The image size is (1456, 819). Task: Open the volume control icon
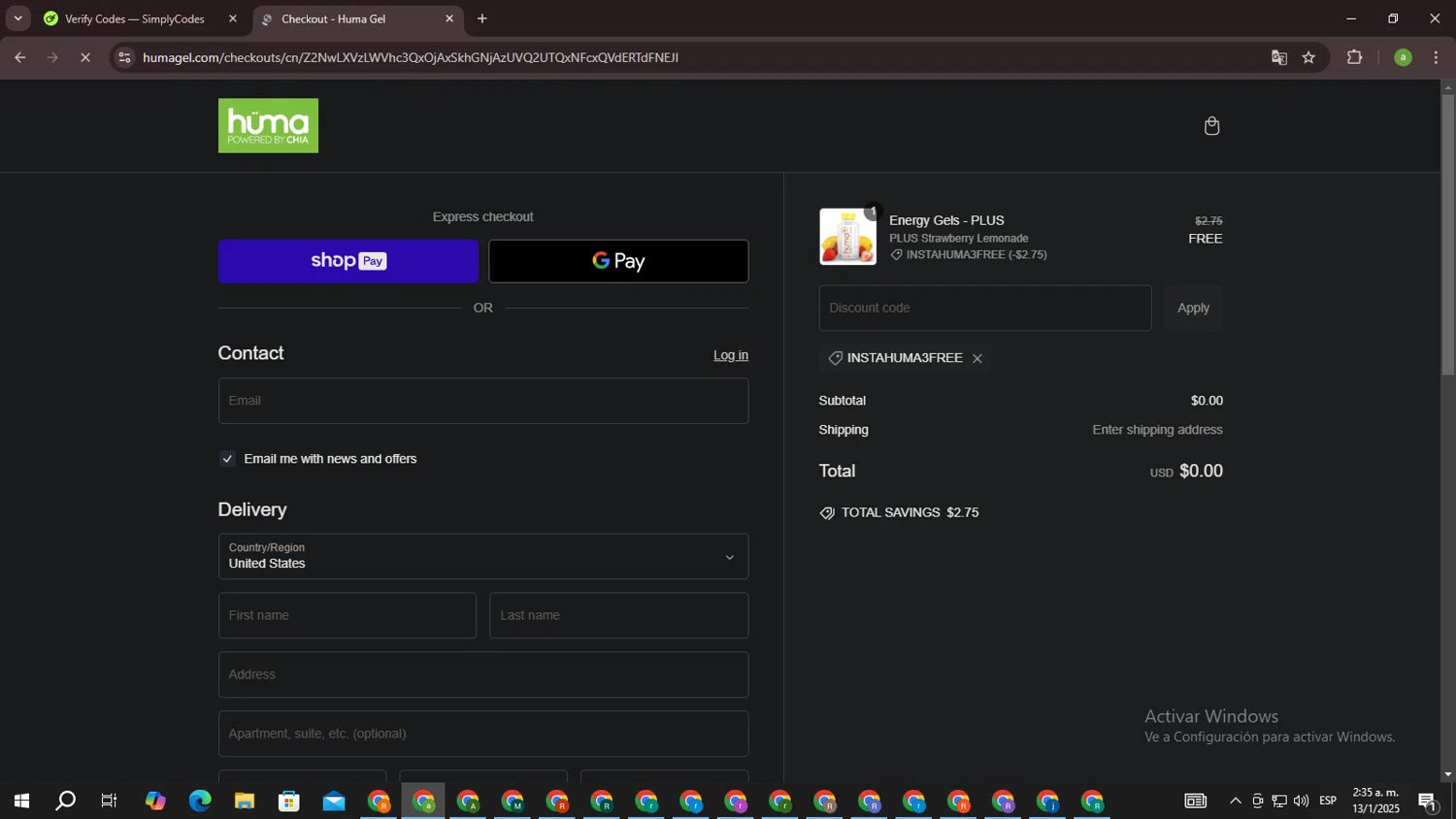click(1302, 802)
